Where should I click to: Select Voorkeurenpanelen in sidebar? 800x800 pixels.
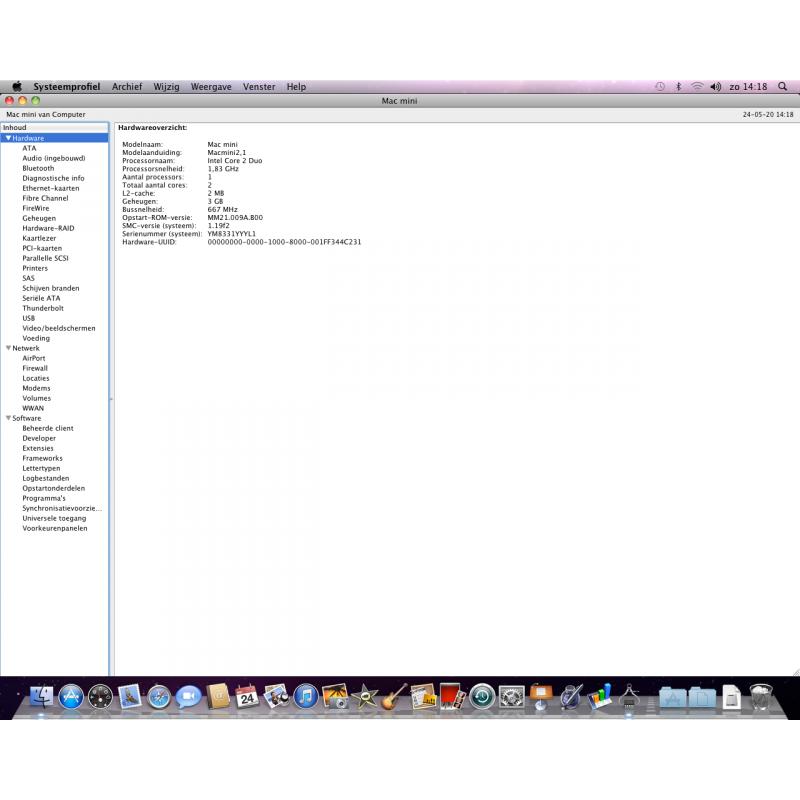[55, 529]
